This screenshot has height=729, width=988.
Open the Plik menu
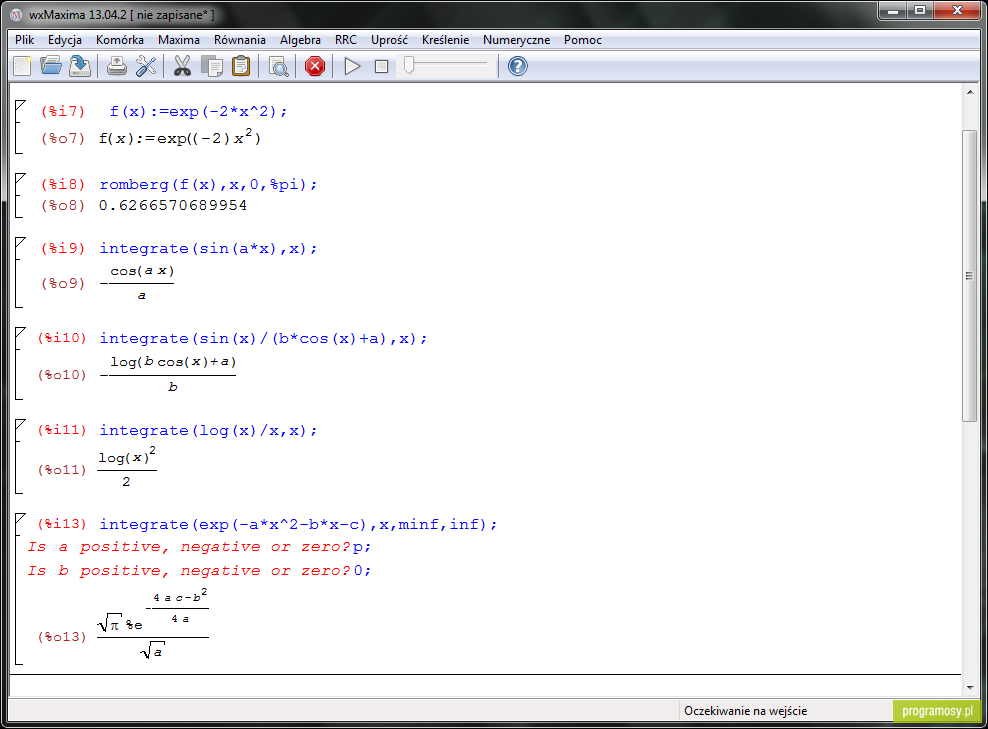(x=25, y=40)
